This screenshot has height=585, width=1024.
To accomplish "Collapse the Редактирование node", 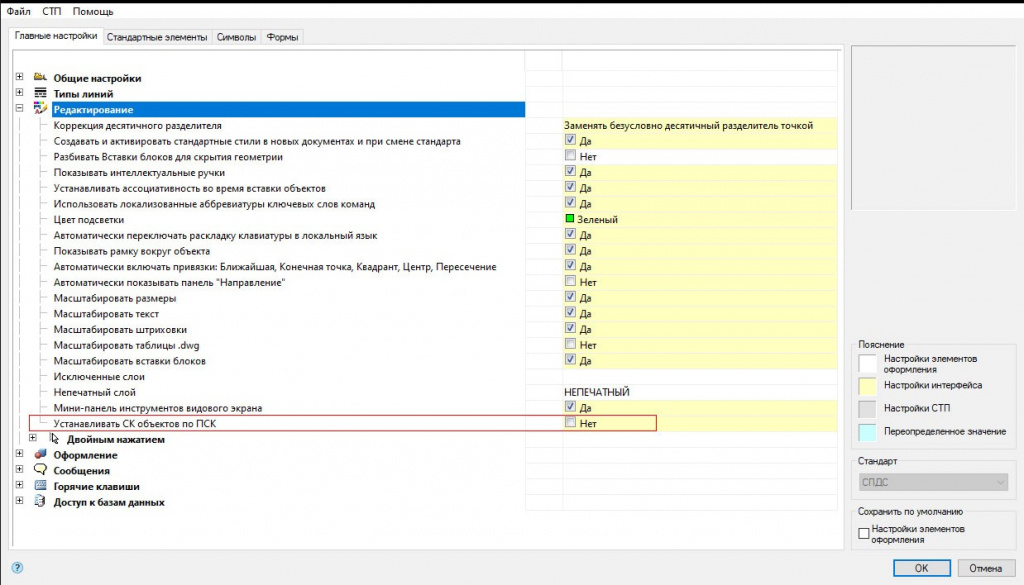I will [x=20, y=108].
